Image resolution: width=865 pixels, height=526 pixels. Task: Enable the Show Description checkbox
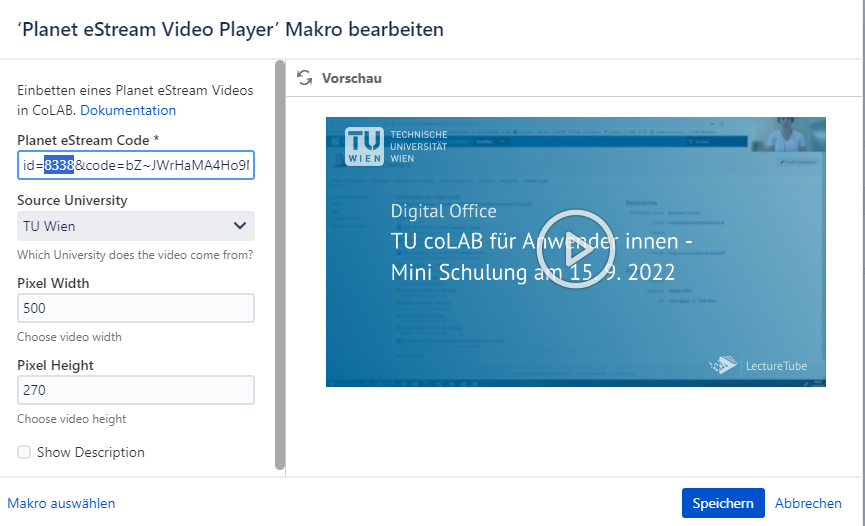pos(24,452)
